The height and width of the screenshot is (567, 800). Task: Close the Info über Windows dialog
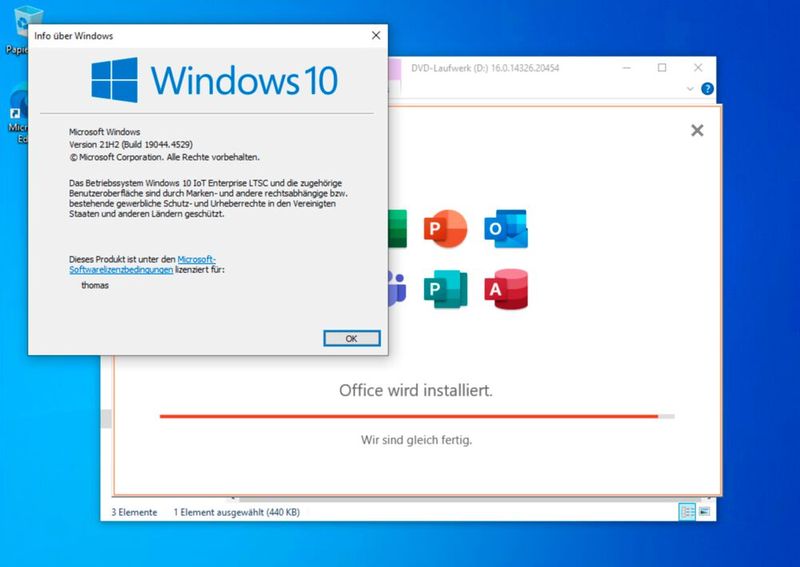(376, 35)
